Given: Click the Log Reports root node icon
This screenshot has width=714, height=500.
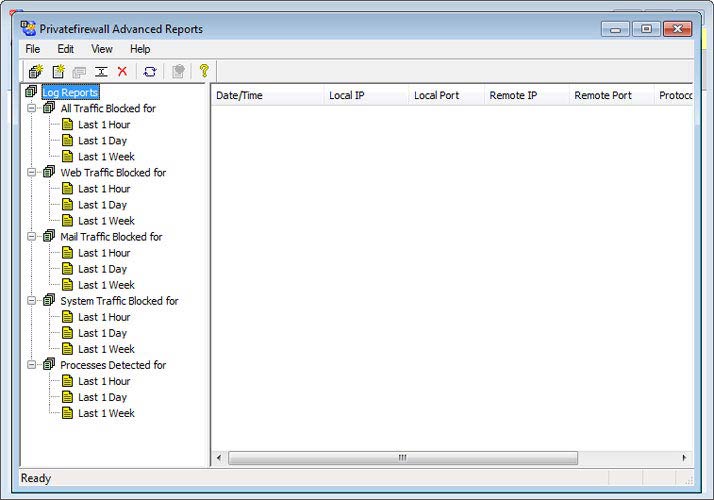Looking at the screenshot, I should click(31, 92).
